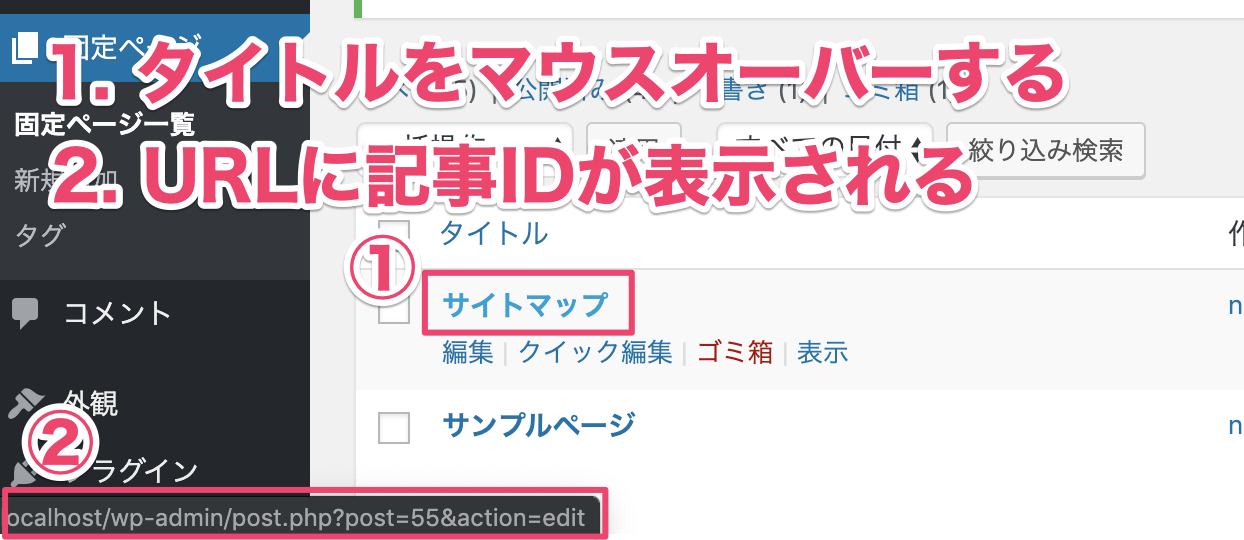Move サイトマップ to ゴミ箱 via row action
This screenshot has width=1244, height=540.
(x=735, y=352)
